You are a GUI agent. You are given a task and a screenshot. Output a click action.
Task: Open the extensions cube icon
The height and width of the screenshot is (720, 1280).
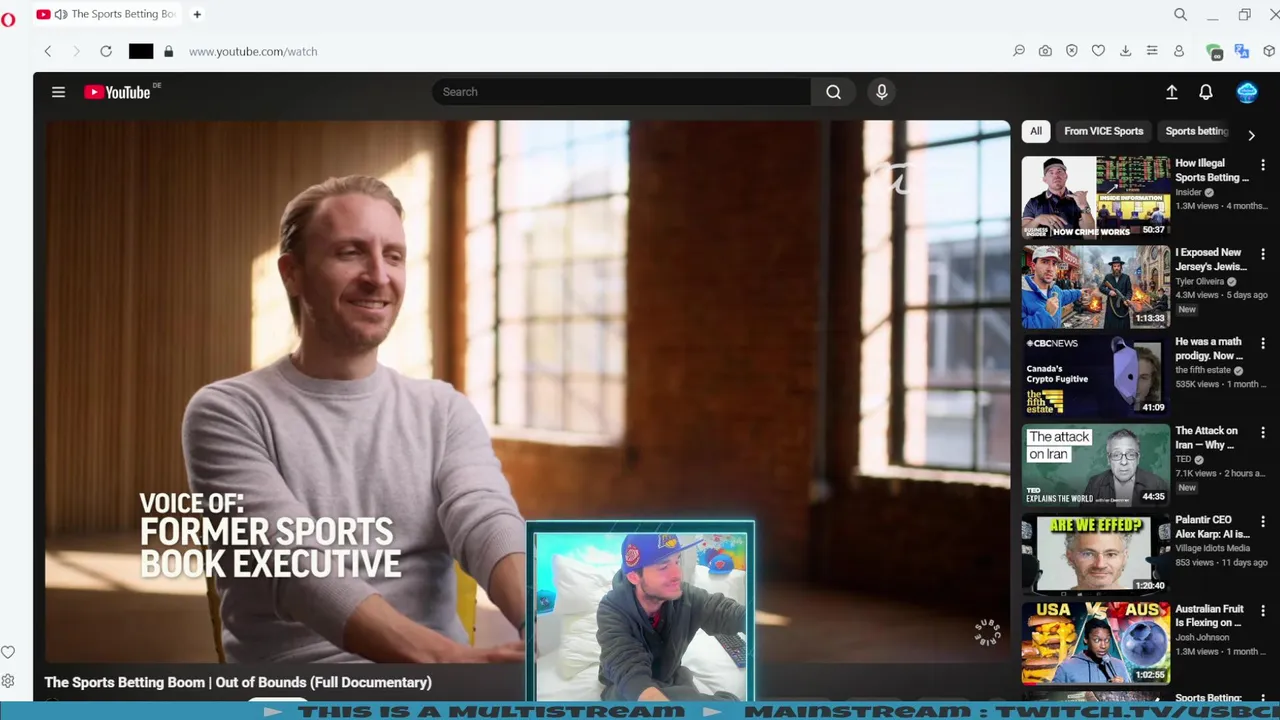pos(1269,51)
